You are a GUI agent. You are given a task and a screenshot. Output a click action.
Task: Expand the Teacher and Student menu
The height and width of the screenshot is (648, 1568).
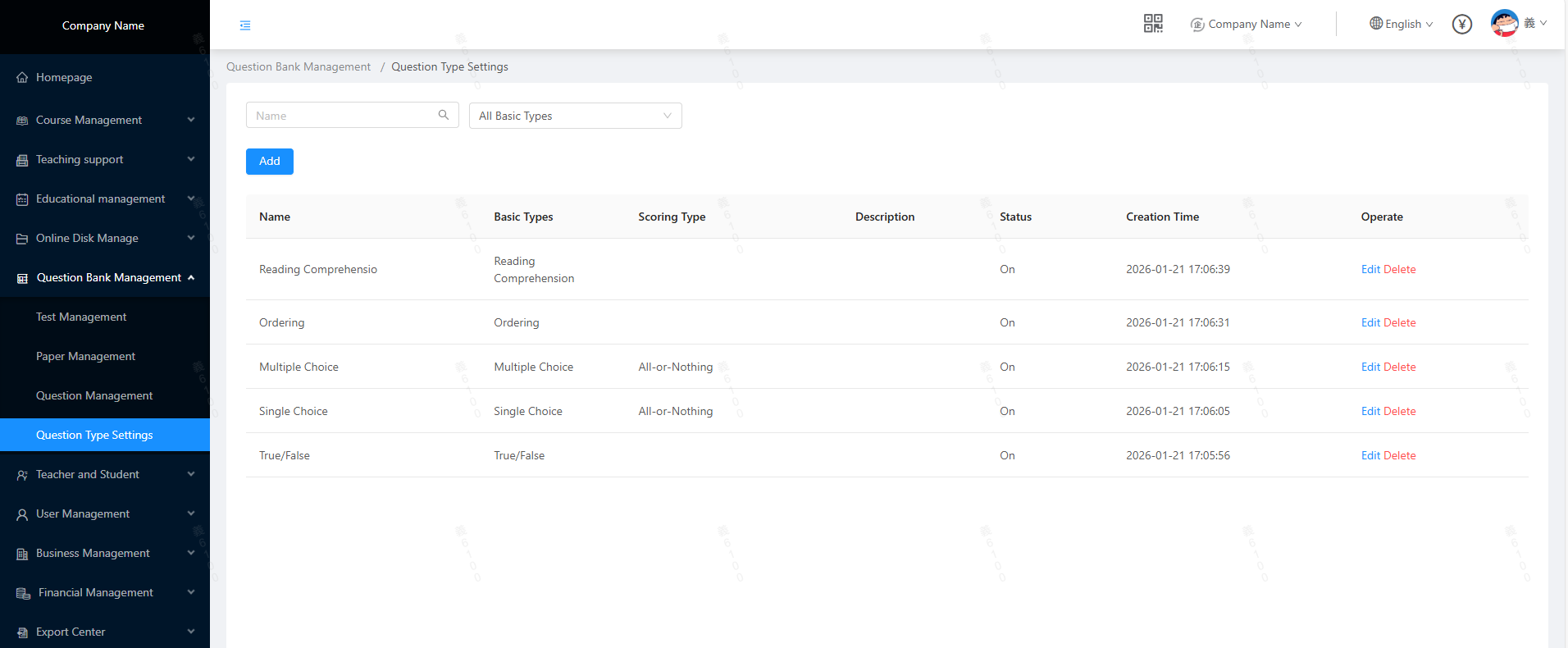(x=104, y=474)
